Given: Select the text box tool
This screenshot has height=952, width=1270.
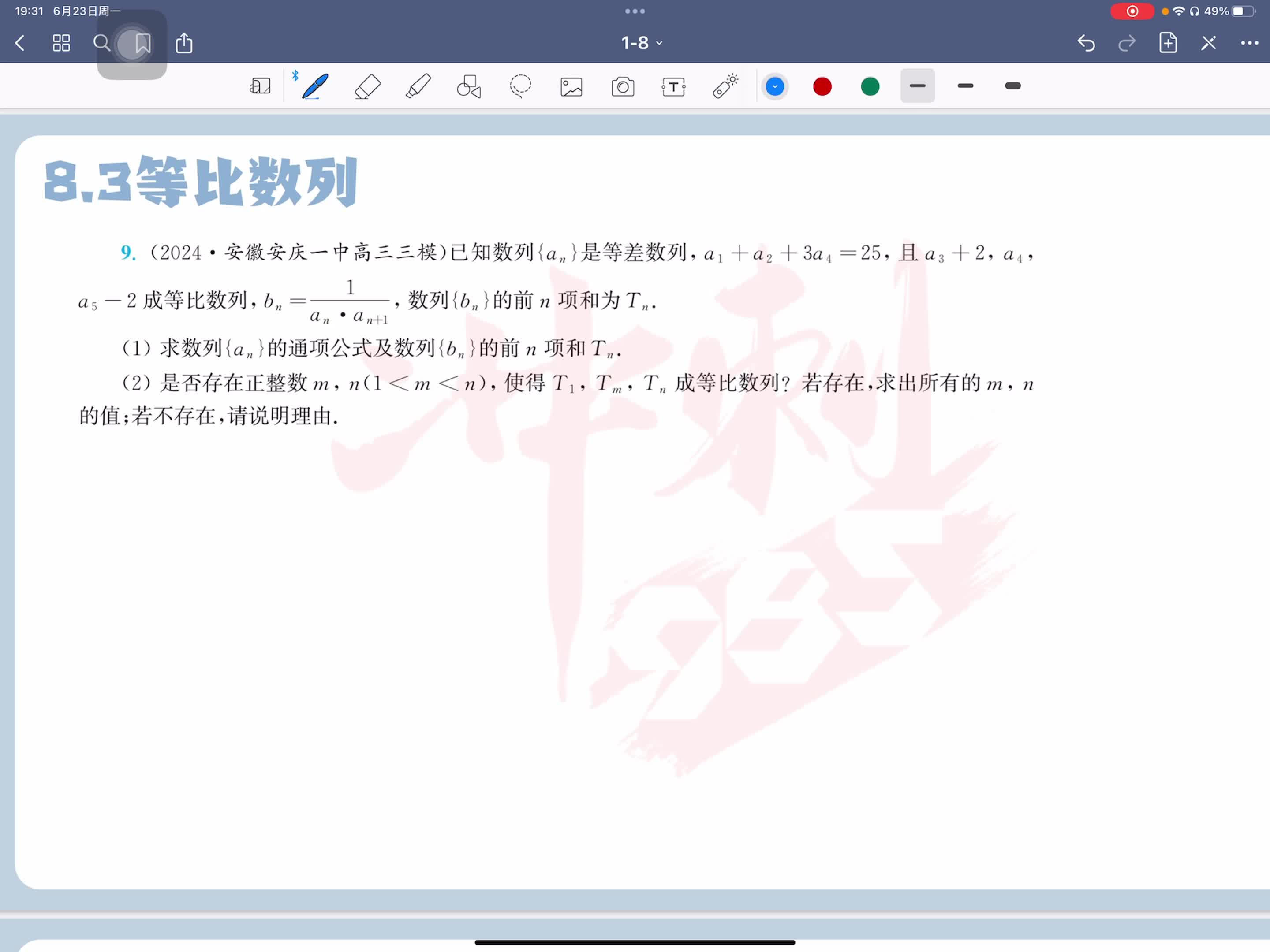Looking at the screenshot, I should click(673, 87).
